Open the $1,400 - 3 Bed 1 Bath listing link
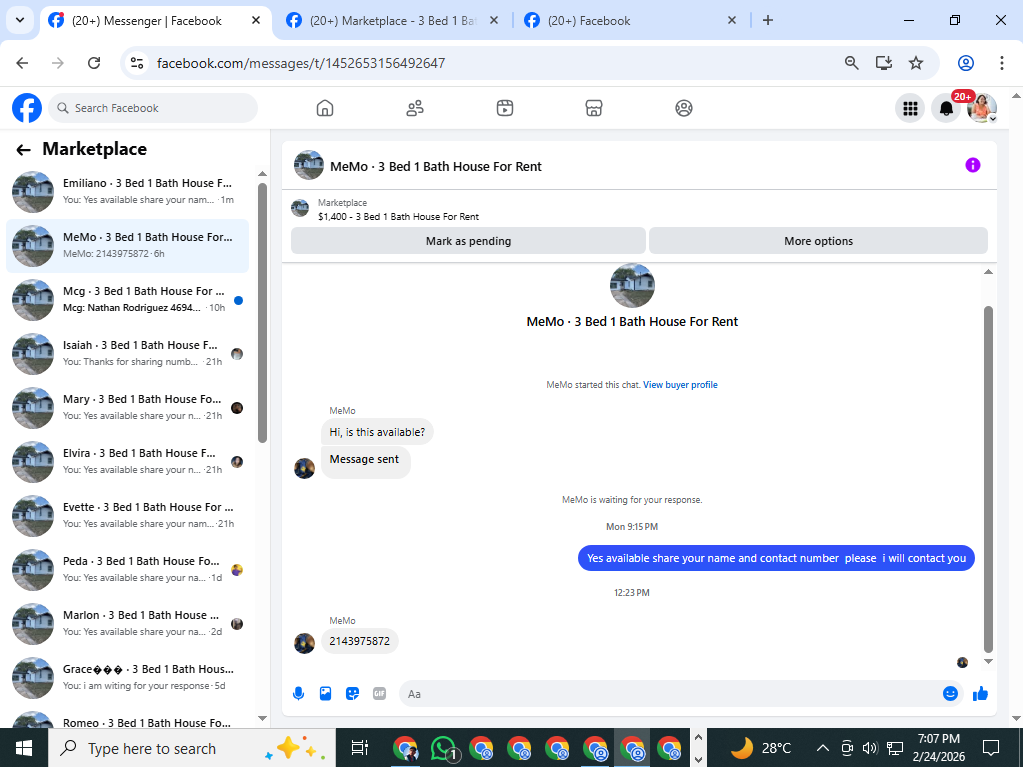This screenshot has height=767, width=1023. (399, 217)
